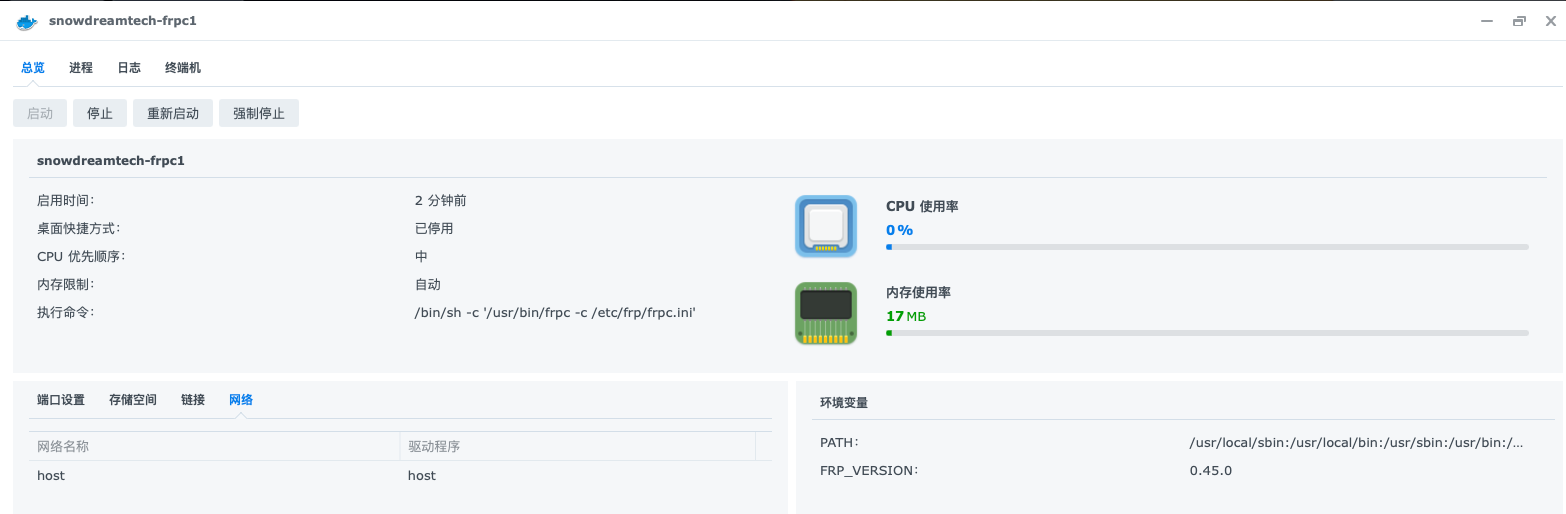Open the 终端机 tab
The width and height of the screenshot is (1566, 514).
click(183, 68)
